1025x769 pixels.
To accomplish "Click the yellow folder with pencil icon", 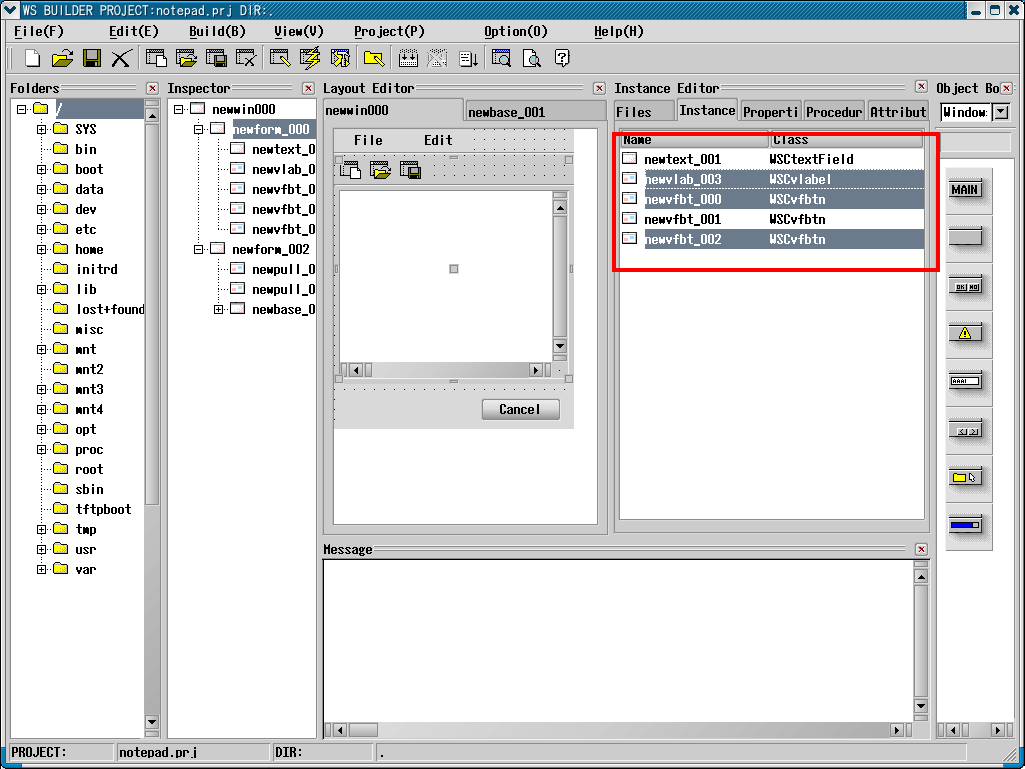I will click(374, 58).
